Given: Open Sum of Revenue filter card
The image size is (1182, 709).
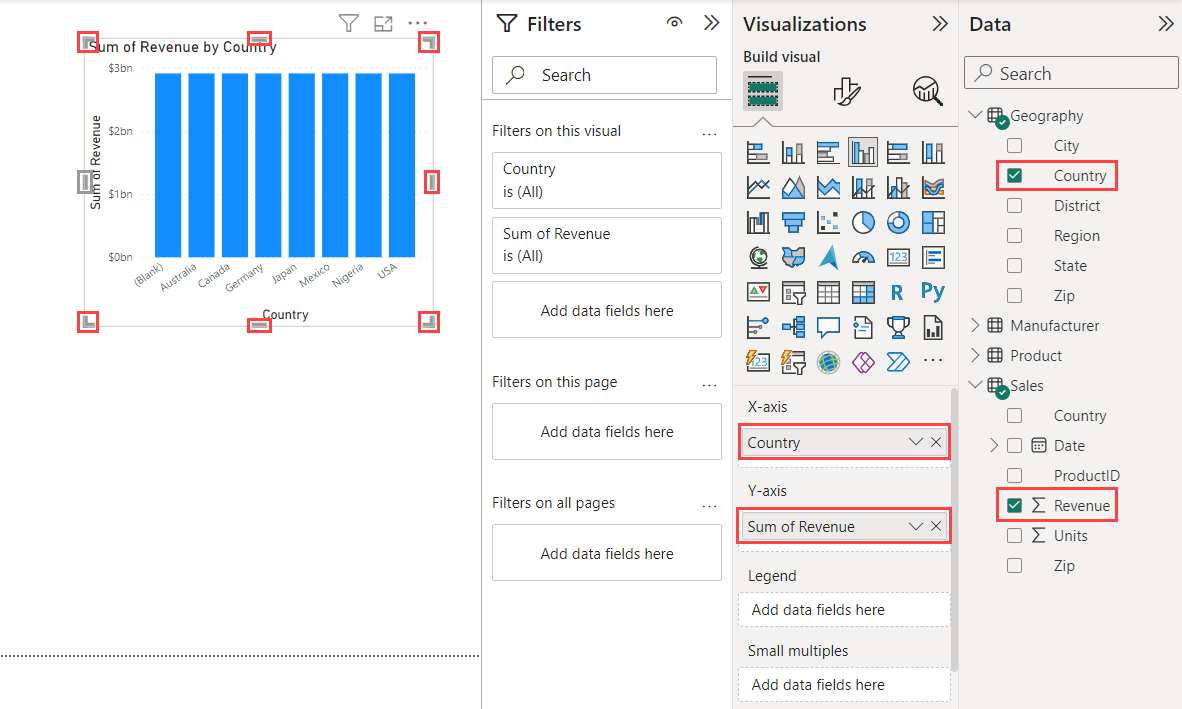Looking at the screenshot, I should 606,246.
